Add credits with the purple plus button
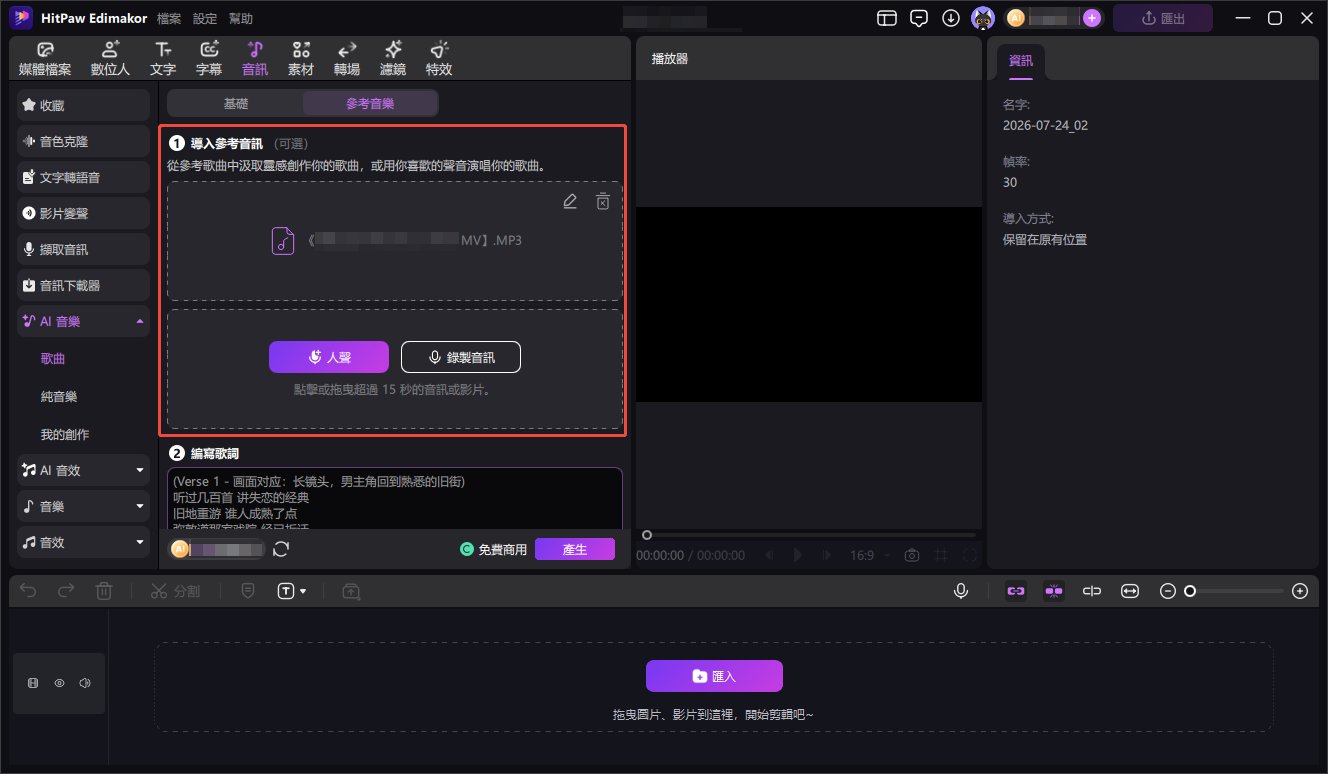 click(x=1092, y=18)
